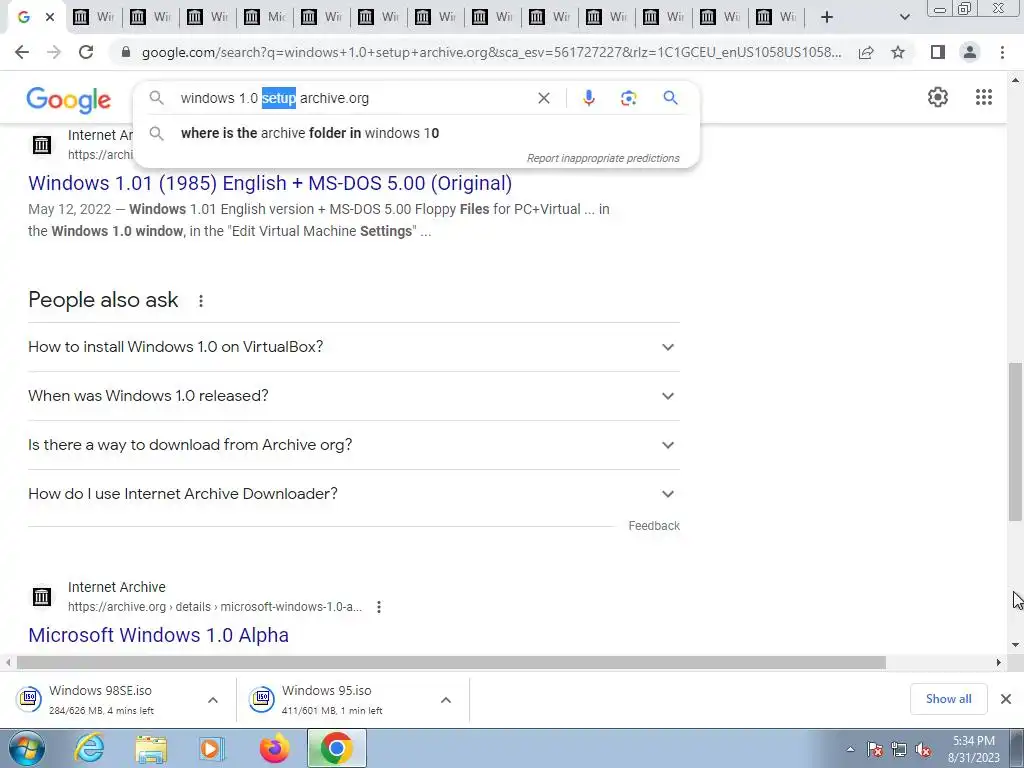The height and width of the screenshot is (768, 1024).
Task: Submit search with blue magnifier icon
Action: coord(670,98)
